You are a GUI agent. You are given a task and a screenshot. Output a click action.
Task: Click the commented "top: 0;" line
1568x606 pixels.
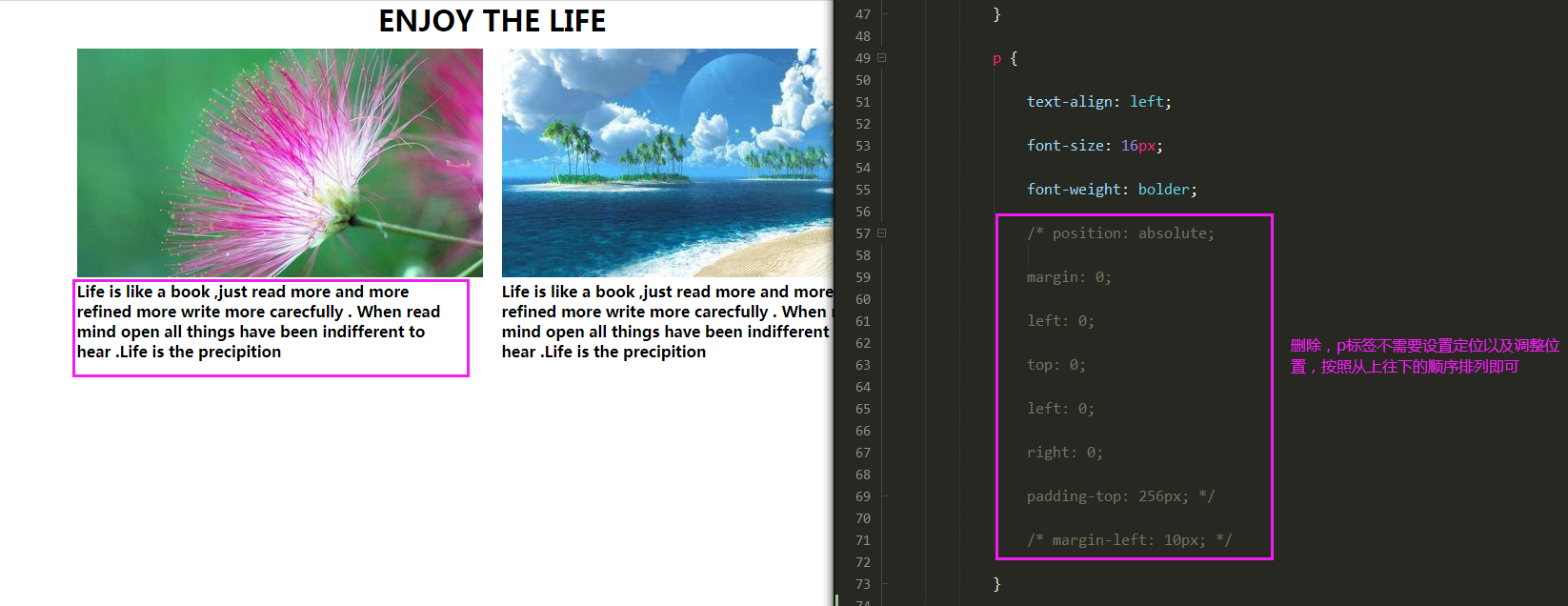1055,365
